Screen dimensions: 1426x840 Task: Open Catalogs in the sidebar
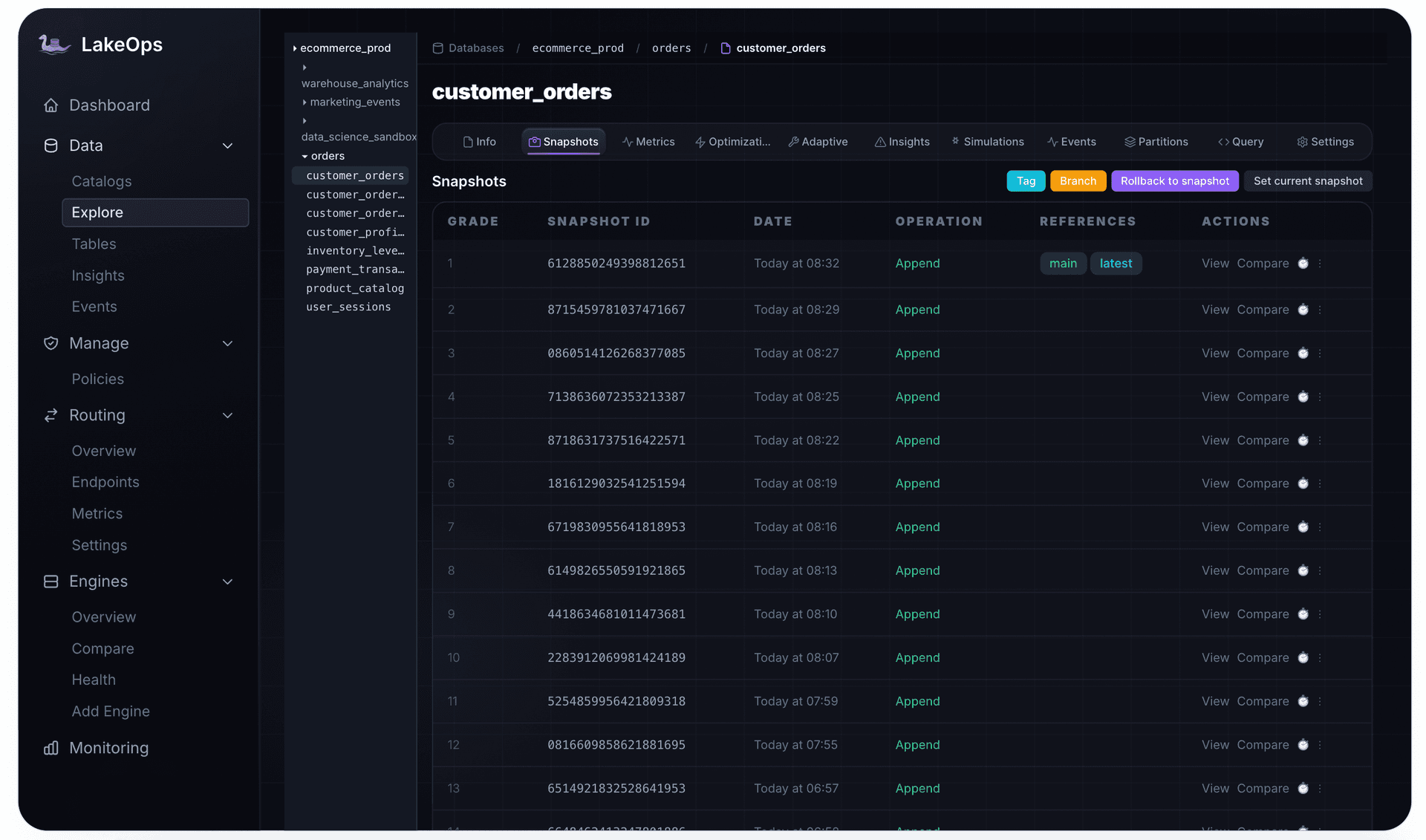pyautogui.click(x=102, y=181)
